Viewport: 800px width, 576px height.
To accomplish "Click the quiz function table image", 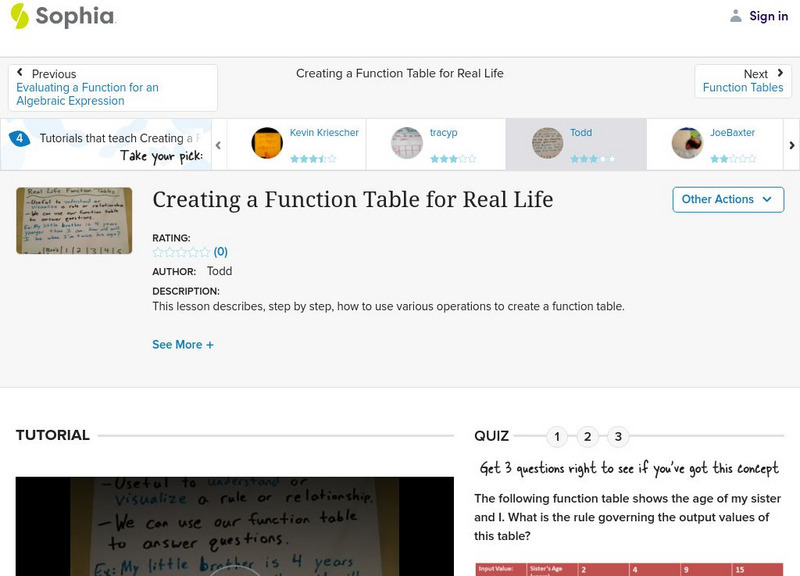I will (x=629, y=569).
